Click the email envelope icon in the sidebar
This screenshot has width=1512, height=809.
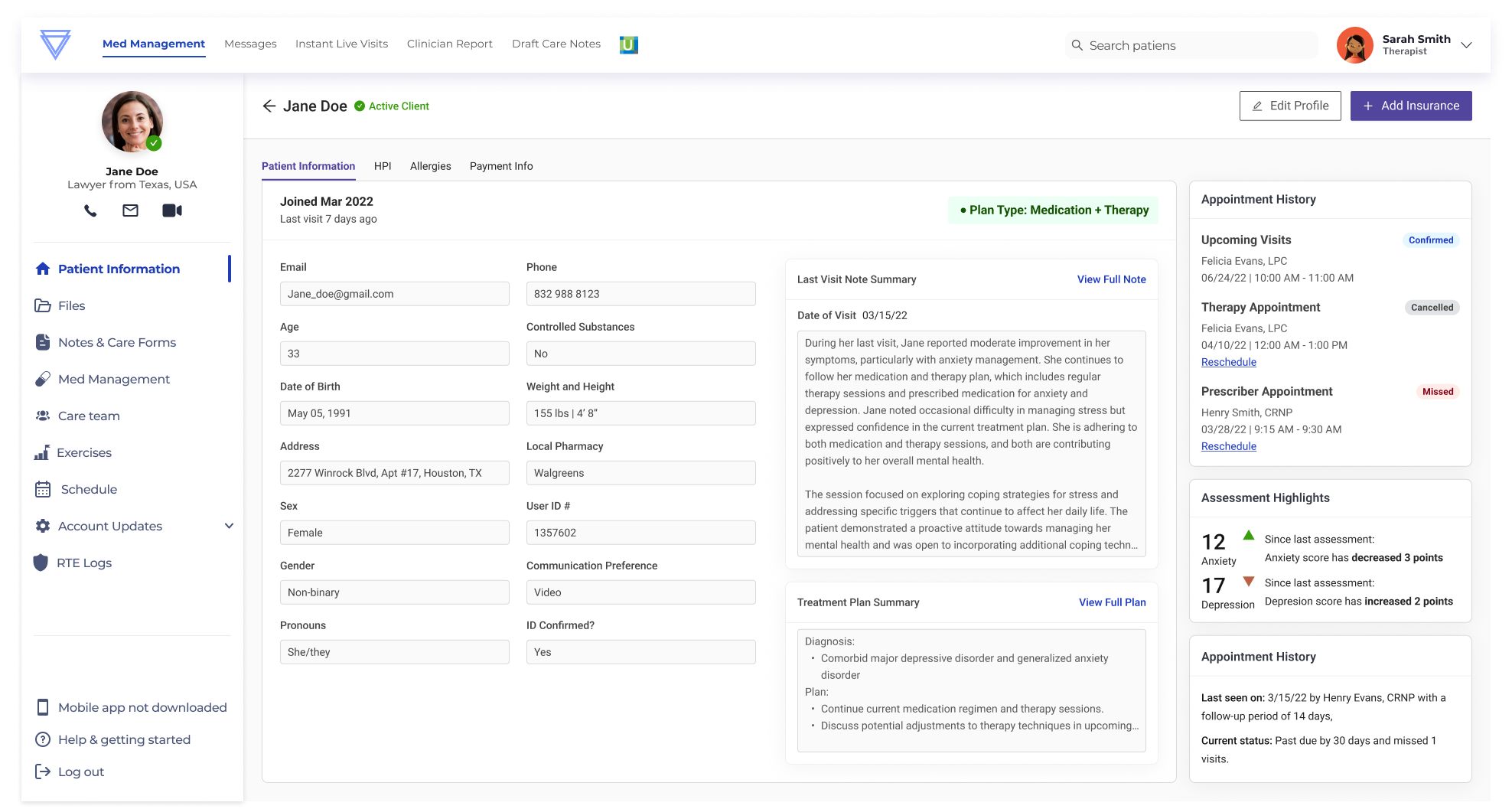tap(131, 210)
